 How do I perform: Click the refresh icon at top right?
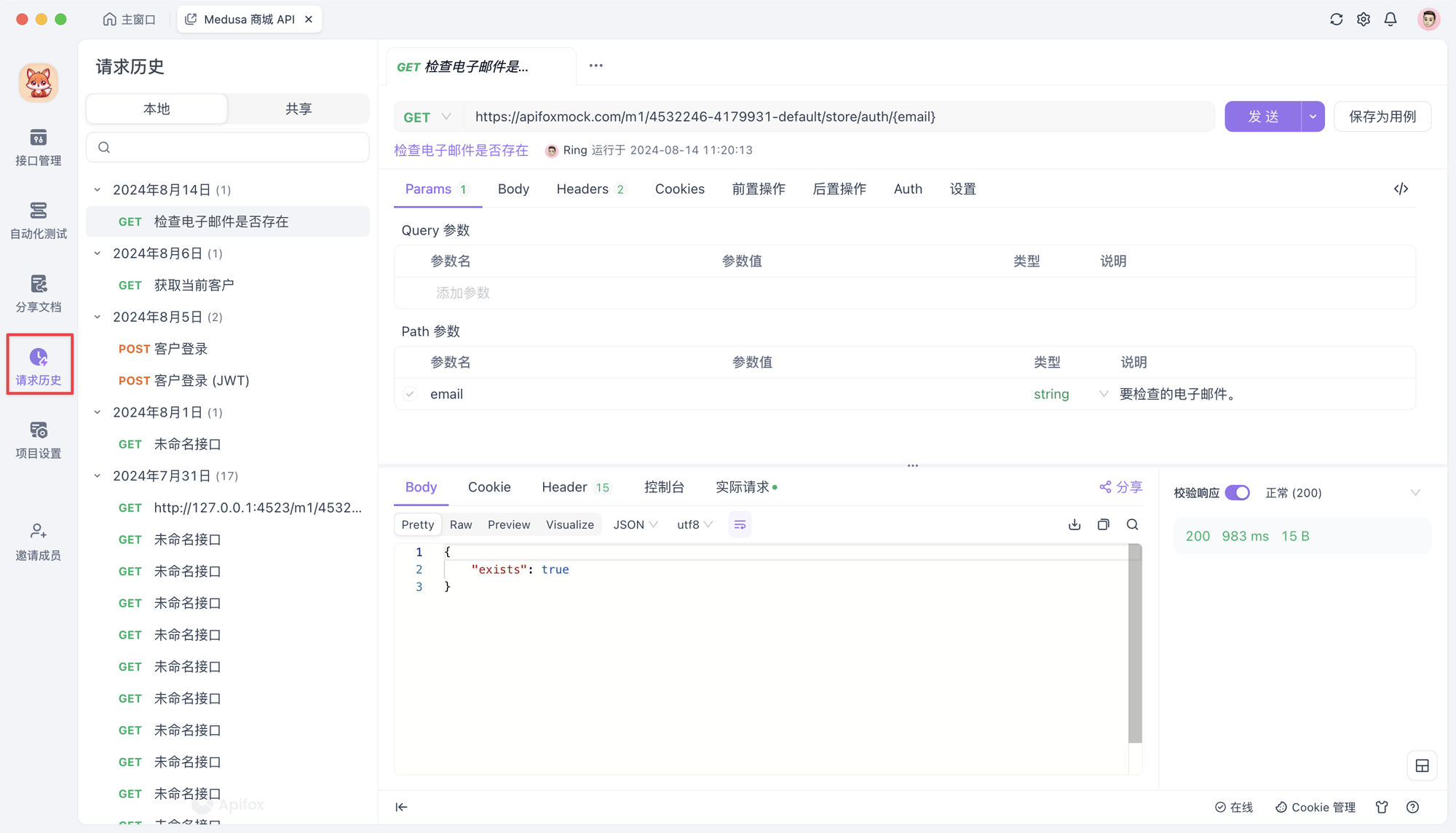pyautogui.click(x=1336, y=20)
